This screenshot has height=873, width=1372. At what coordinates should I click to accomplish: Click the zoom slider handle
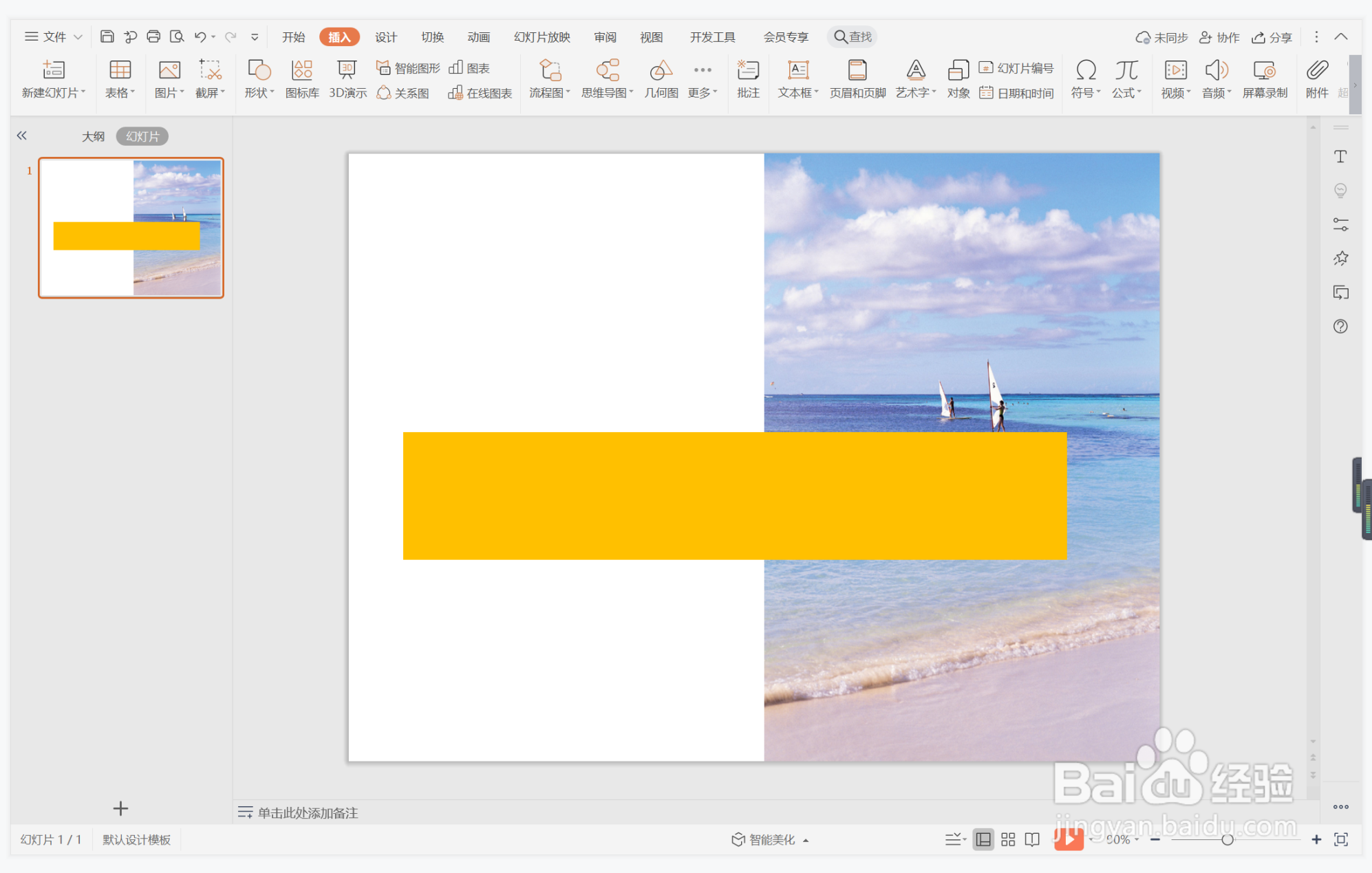[x=1227, y=839]
